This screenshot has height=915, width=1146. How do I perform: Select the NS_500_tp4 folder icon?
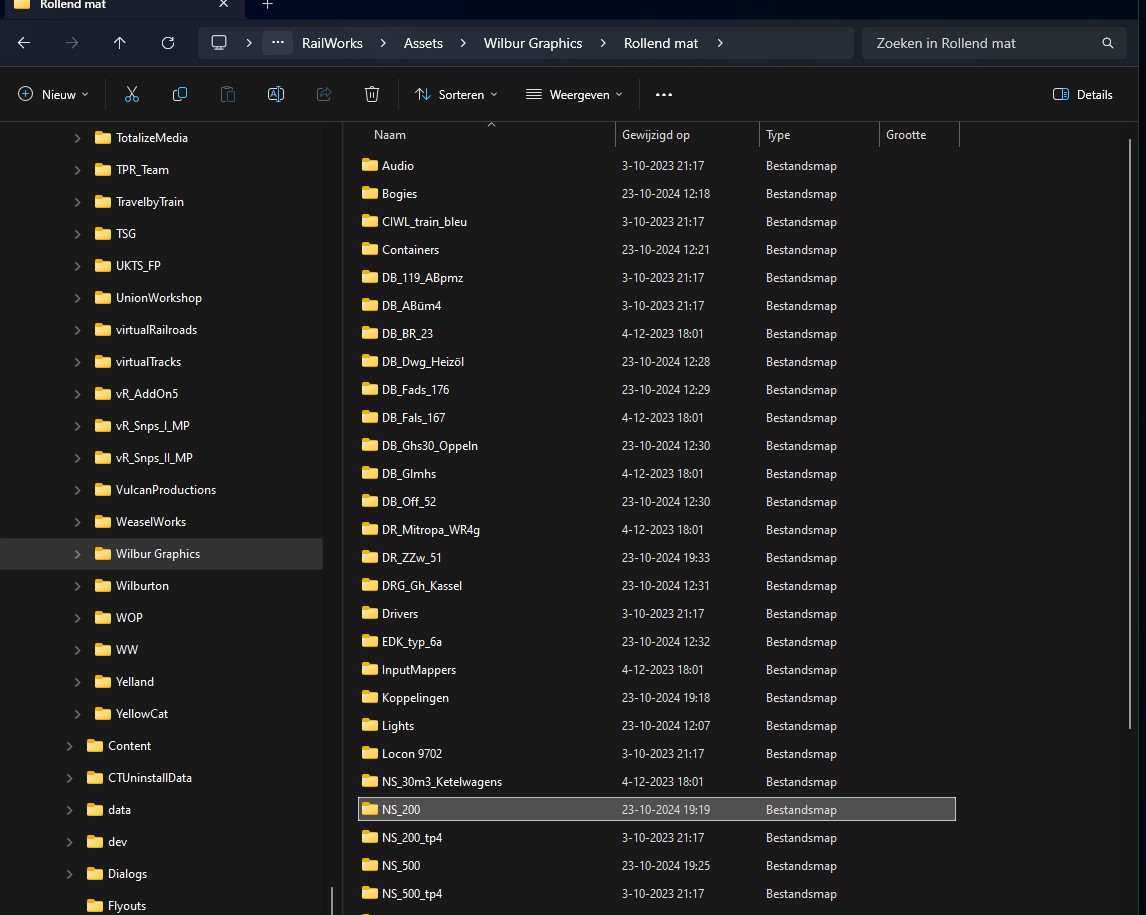pos(370,893)
